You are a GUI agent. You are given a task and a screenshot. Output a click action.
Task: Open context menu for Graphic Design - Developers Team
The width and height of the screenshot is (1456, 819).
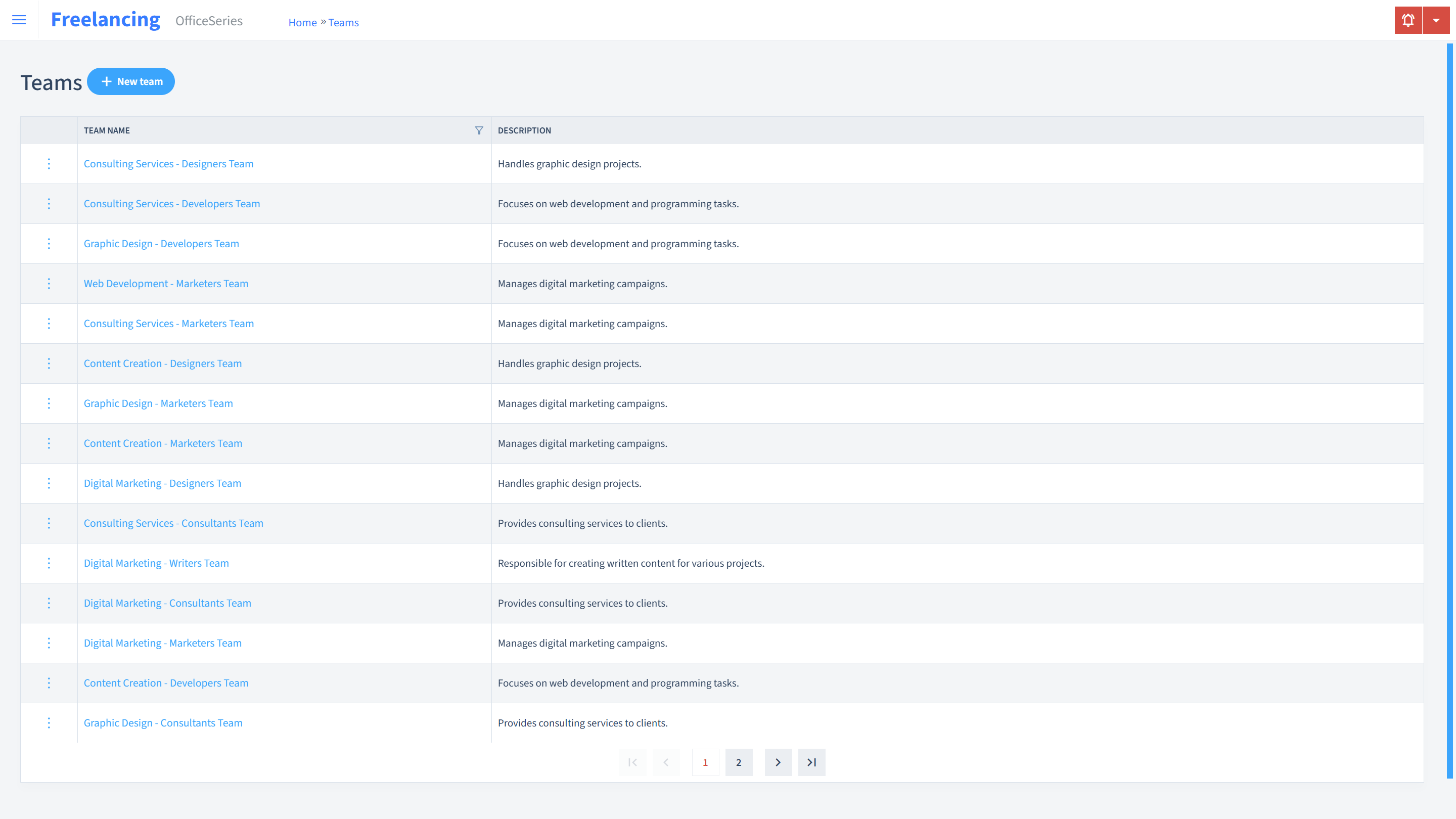coord(49,243)
